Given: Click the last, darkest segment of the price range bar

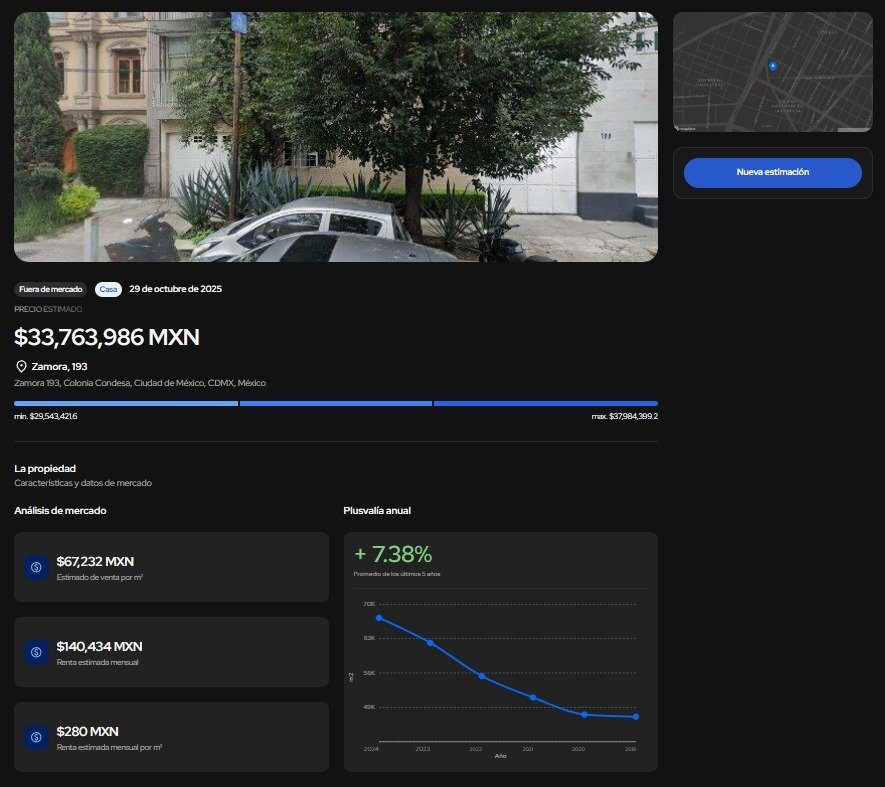Looking at the screenshot, I should [x=546, y=403].
